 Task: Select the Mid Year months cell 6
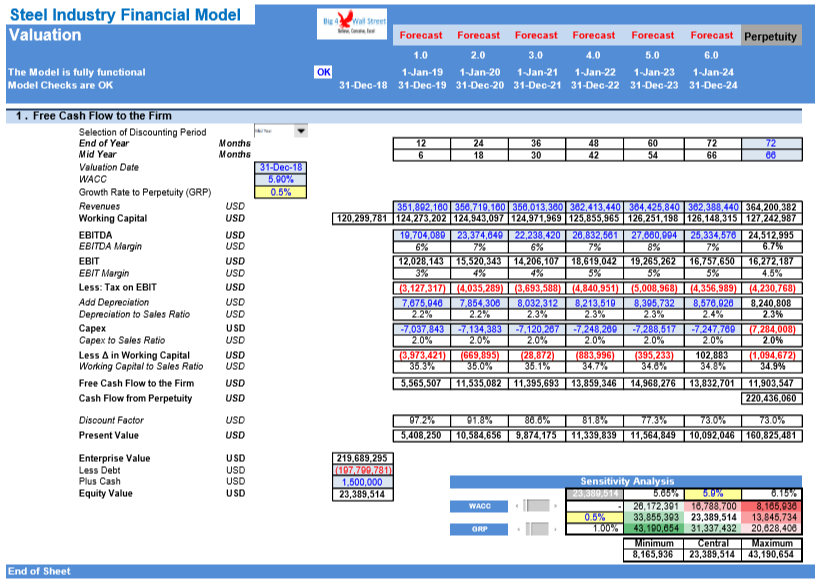point(422,155)
